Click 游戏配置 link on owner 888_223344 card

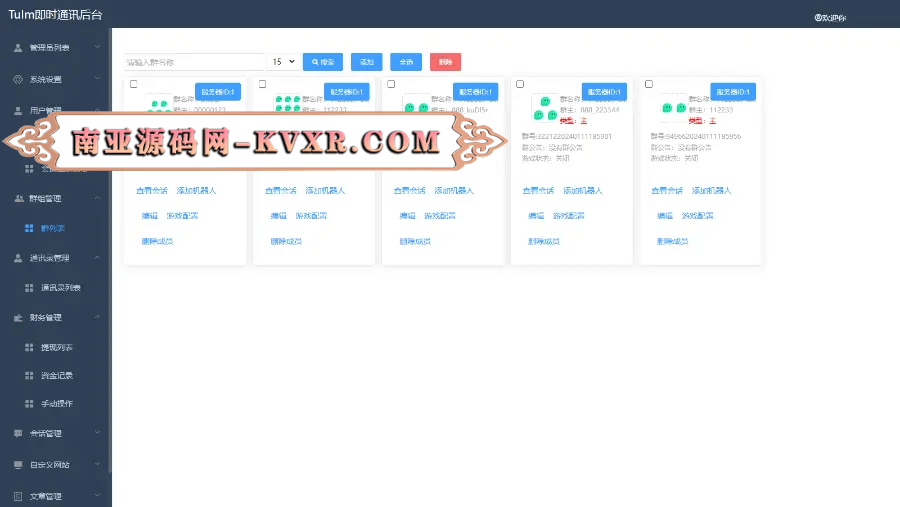[569, 216]
